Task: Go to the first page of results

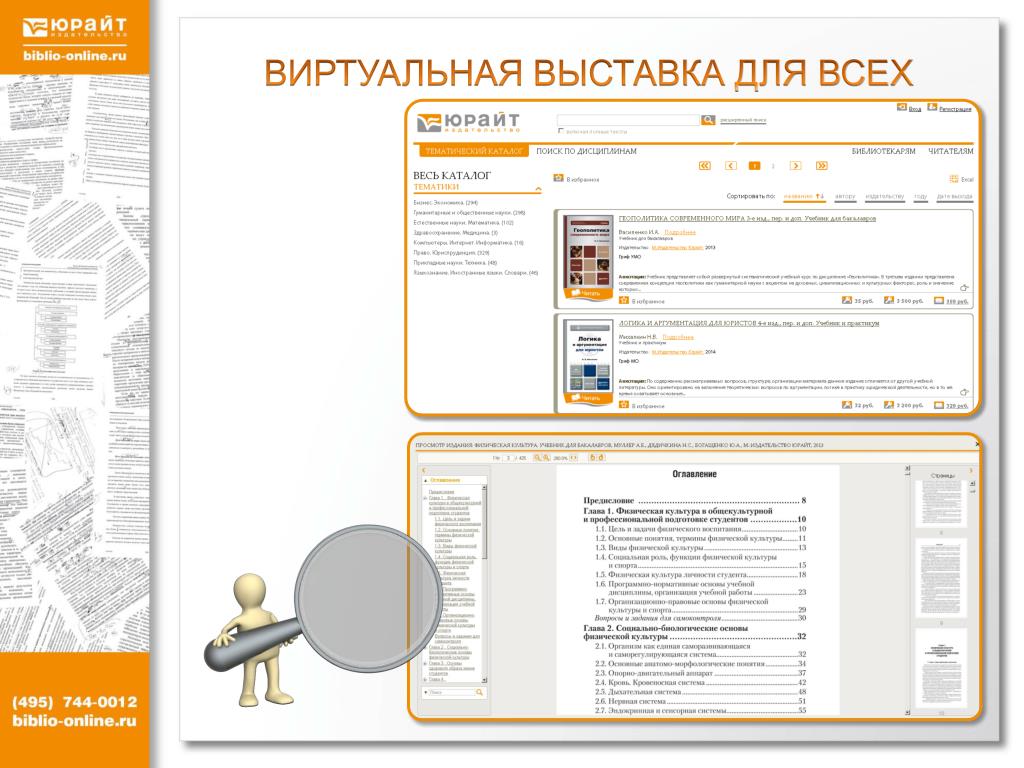Action: pyautogui.click(x=704, y=166)
